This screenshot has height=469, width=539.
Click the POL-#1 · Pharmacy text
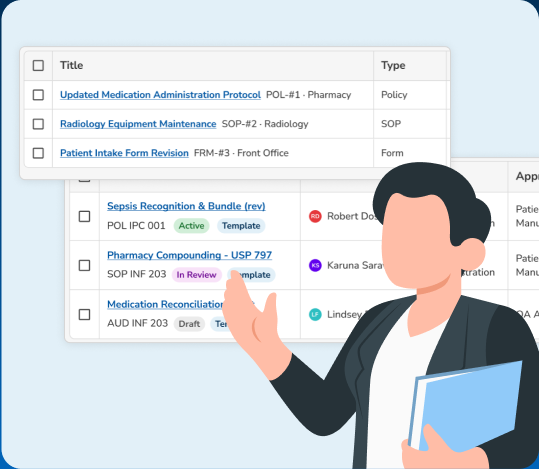308,95
